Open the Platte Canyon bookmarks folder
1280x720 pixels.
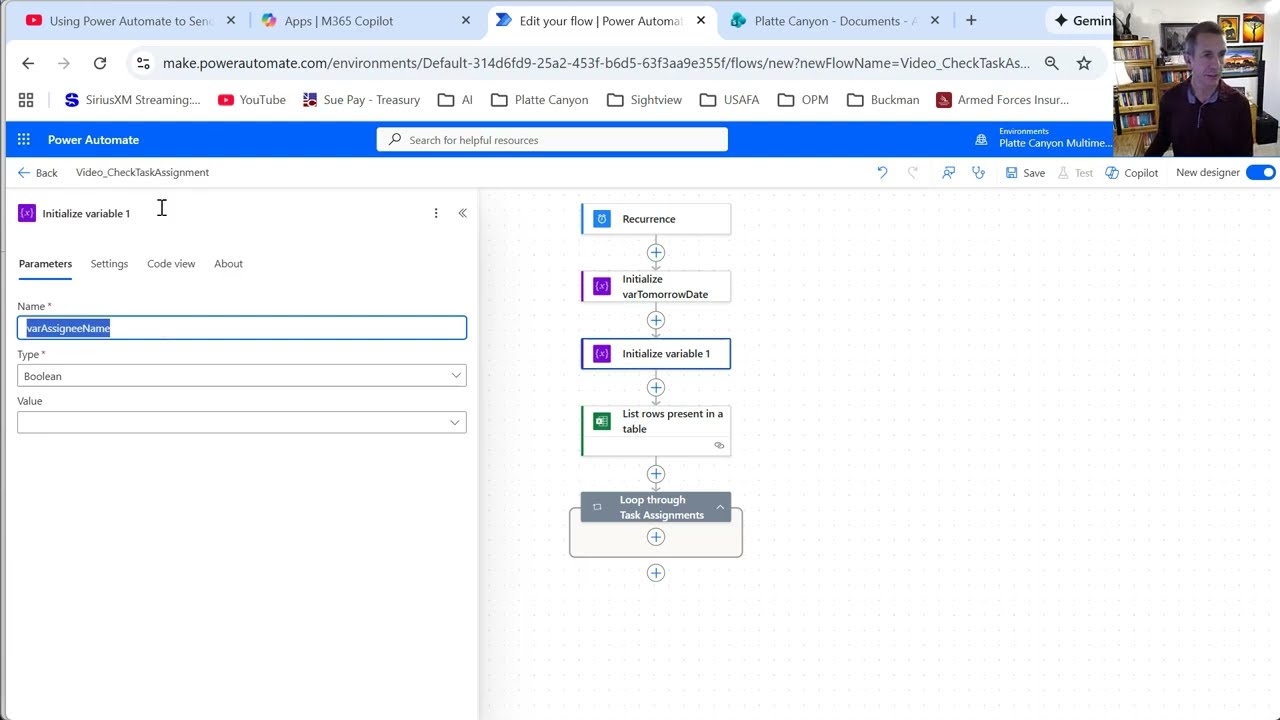(x=540, y=100)
